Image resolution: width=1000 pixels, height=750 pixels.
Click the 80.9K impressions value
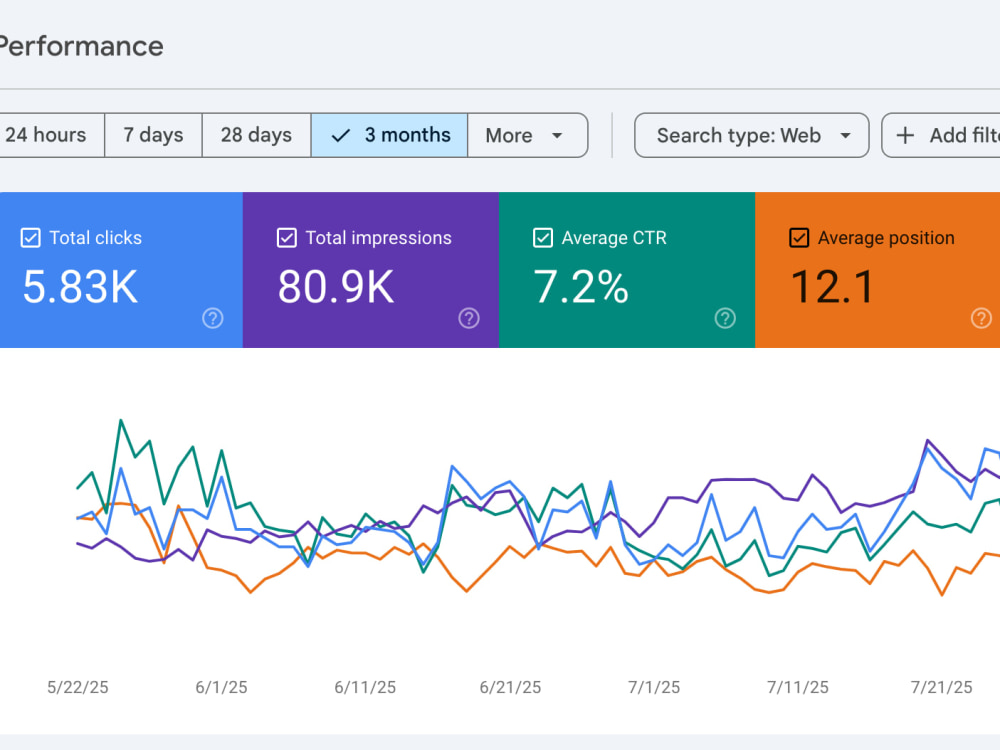(336, 287)
